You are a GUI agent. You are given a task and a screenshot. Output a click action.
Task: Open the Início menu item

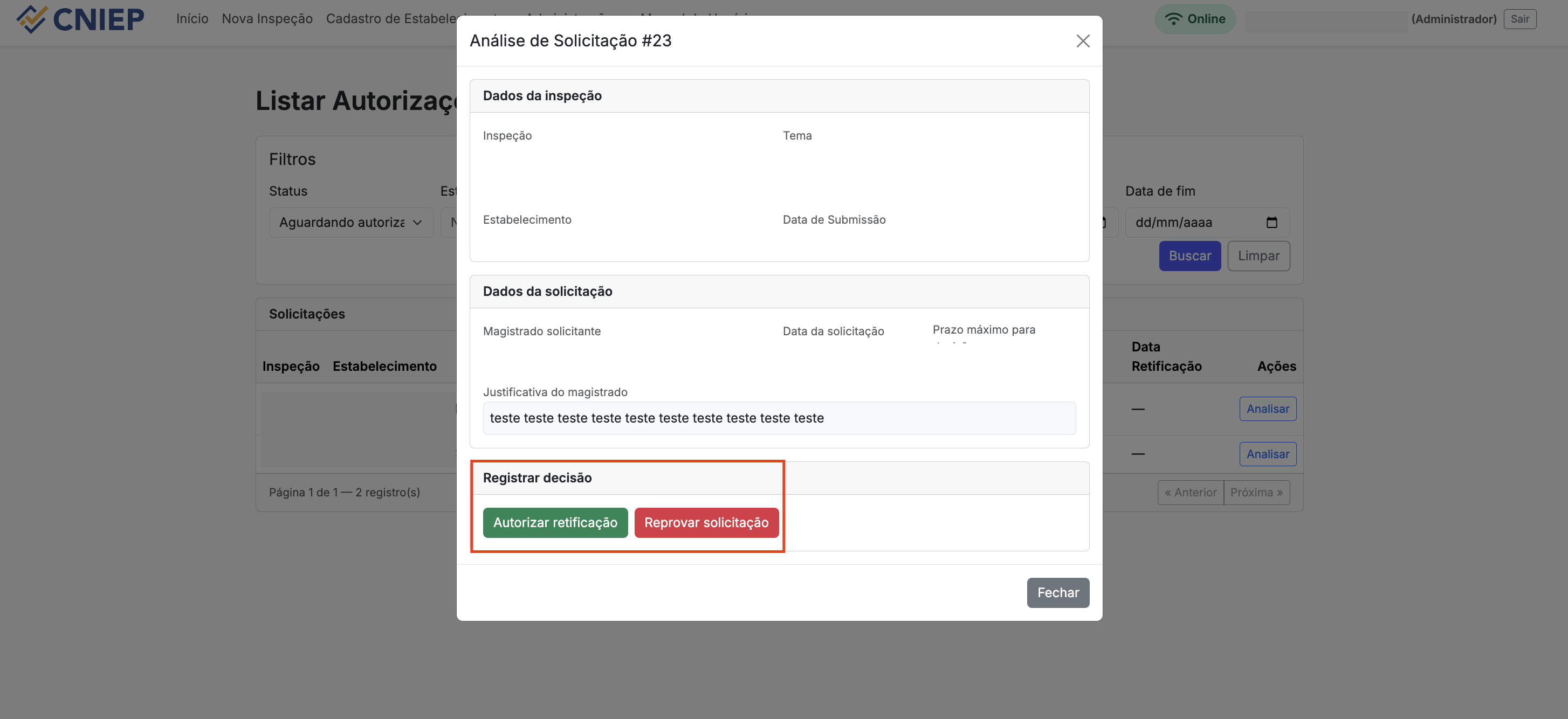point(192,19)
